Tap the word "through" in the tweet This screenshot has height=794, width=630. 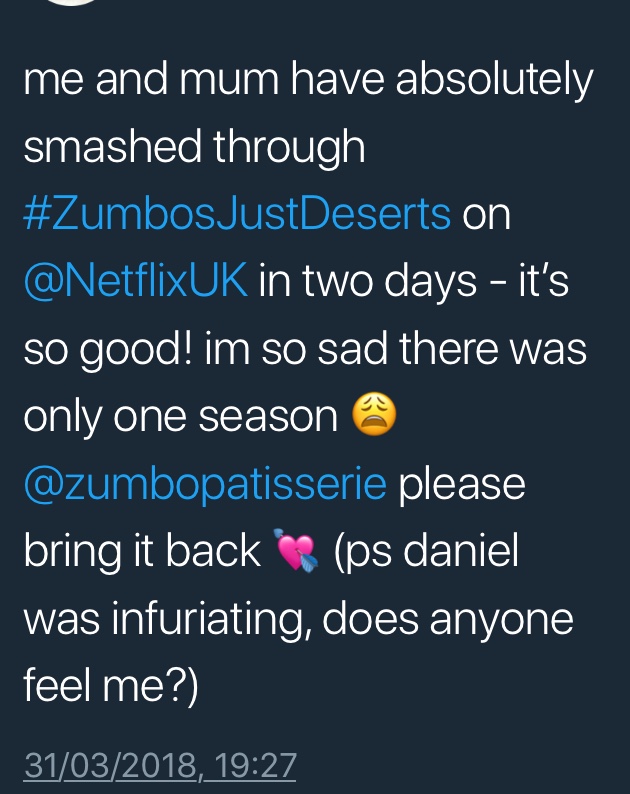(x=289, y=147)
